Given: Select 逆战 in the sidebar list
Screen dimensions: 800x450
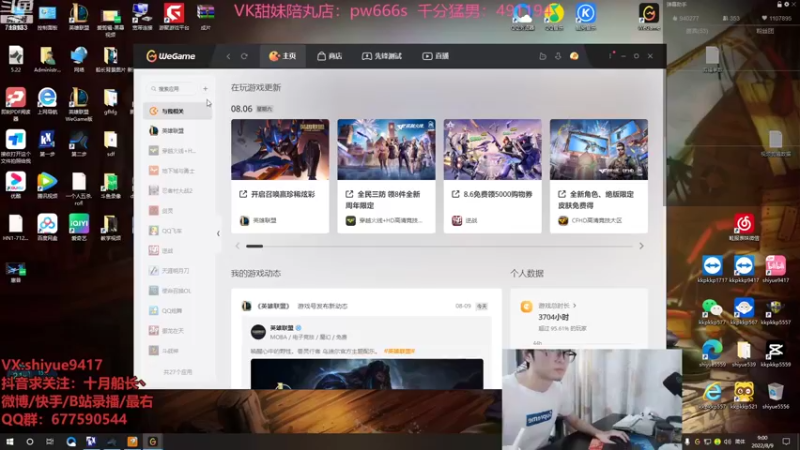Looking at the screenshot, I should point(178,251).
